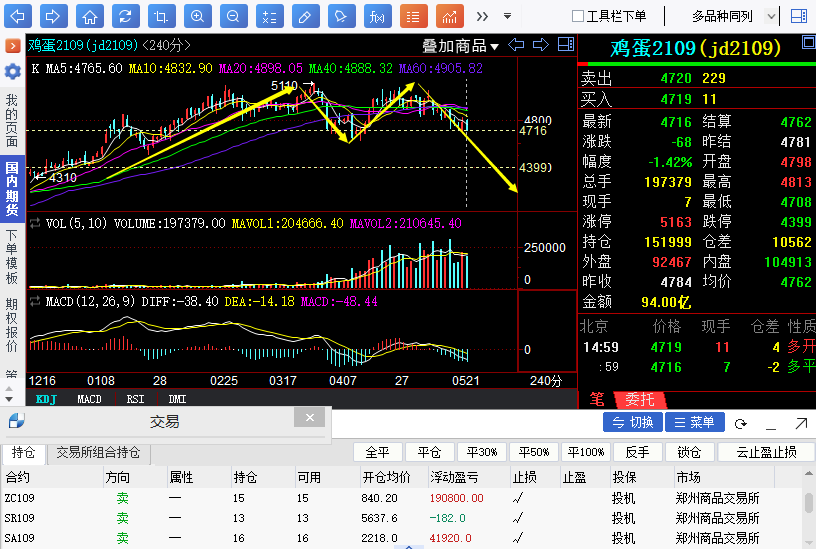Expand the 多品种同列 dropdown
This screenshot has width=816, height=549.
point(771,17)
